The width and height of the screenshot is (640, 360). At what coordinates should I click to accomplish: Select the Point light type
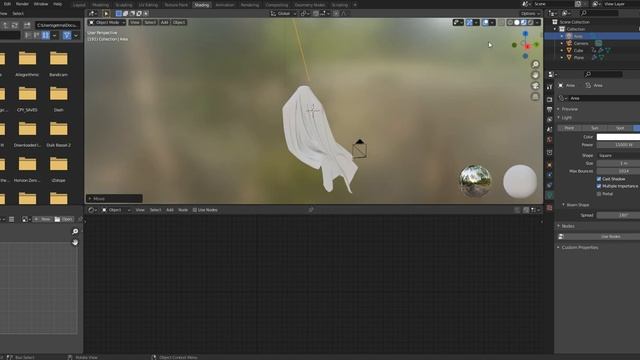(569, 128)
